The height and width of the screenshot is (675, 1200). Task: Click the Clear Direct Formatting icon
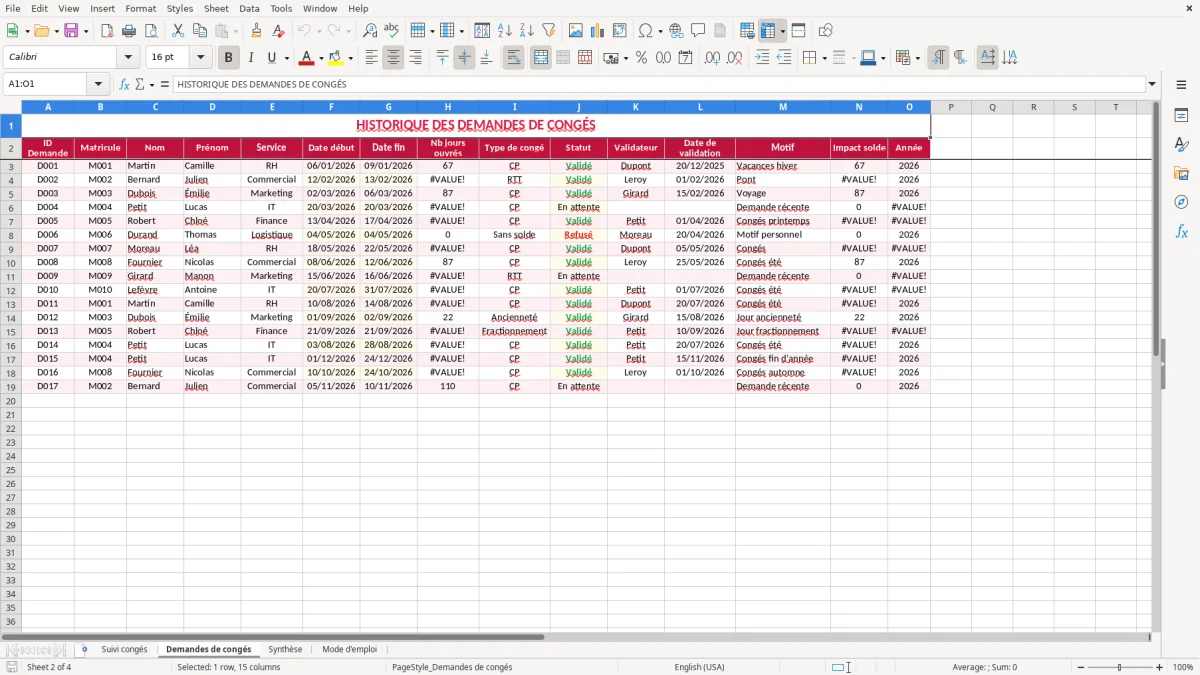[x=278, y=31]
